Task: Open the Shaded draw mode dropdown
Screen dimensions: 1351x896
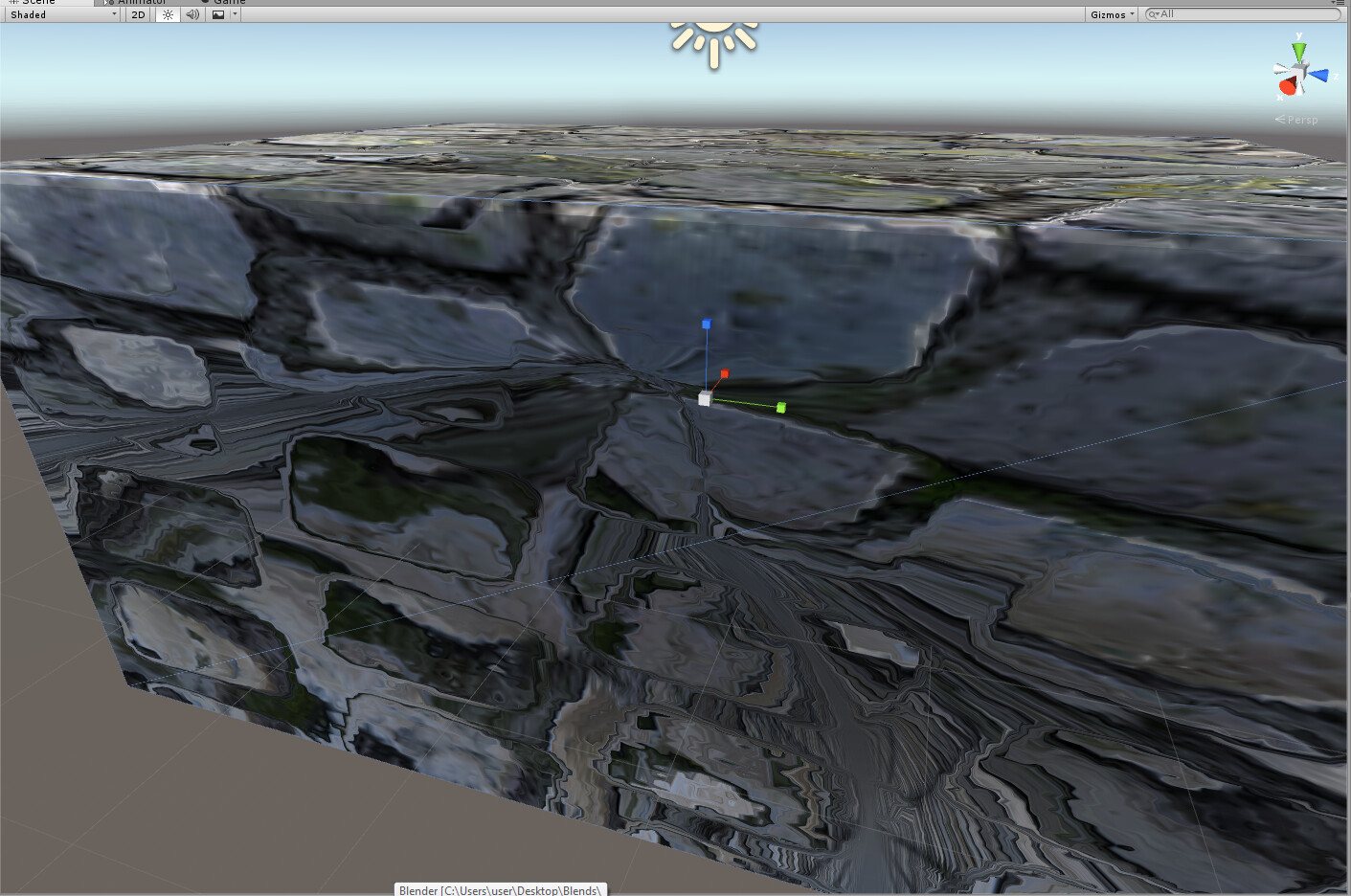Action: 60,14
